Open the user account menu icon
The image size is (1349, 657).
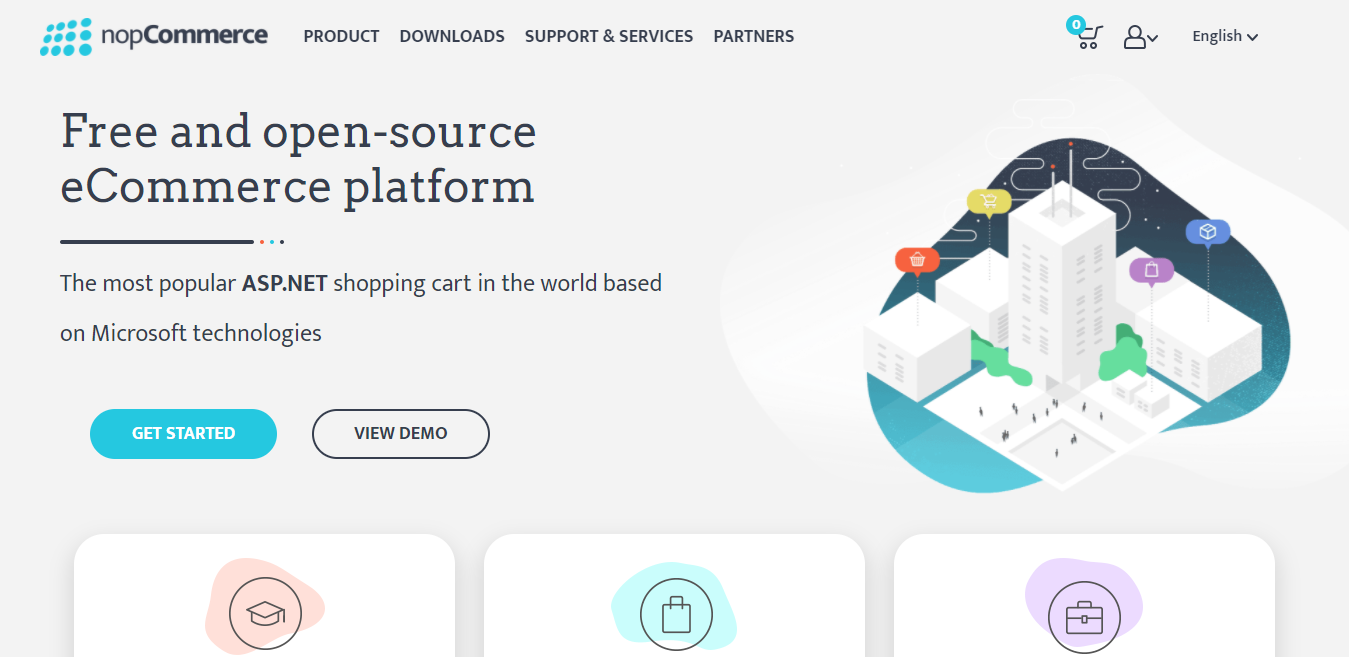click(1140, 37)
